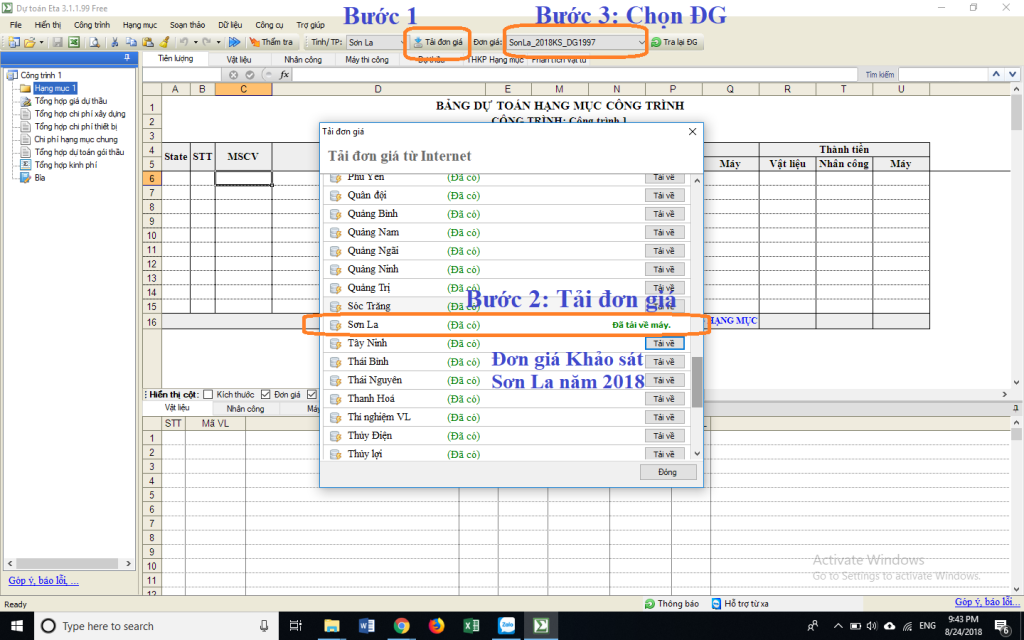
Task: Click the format painter brush icon
Action: (163, 42)
